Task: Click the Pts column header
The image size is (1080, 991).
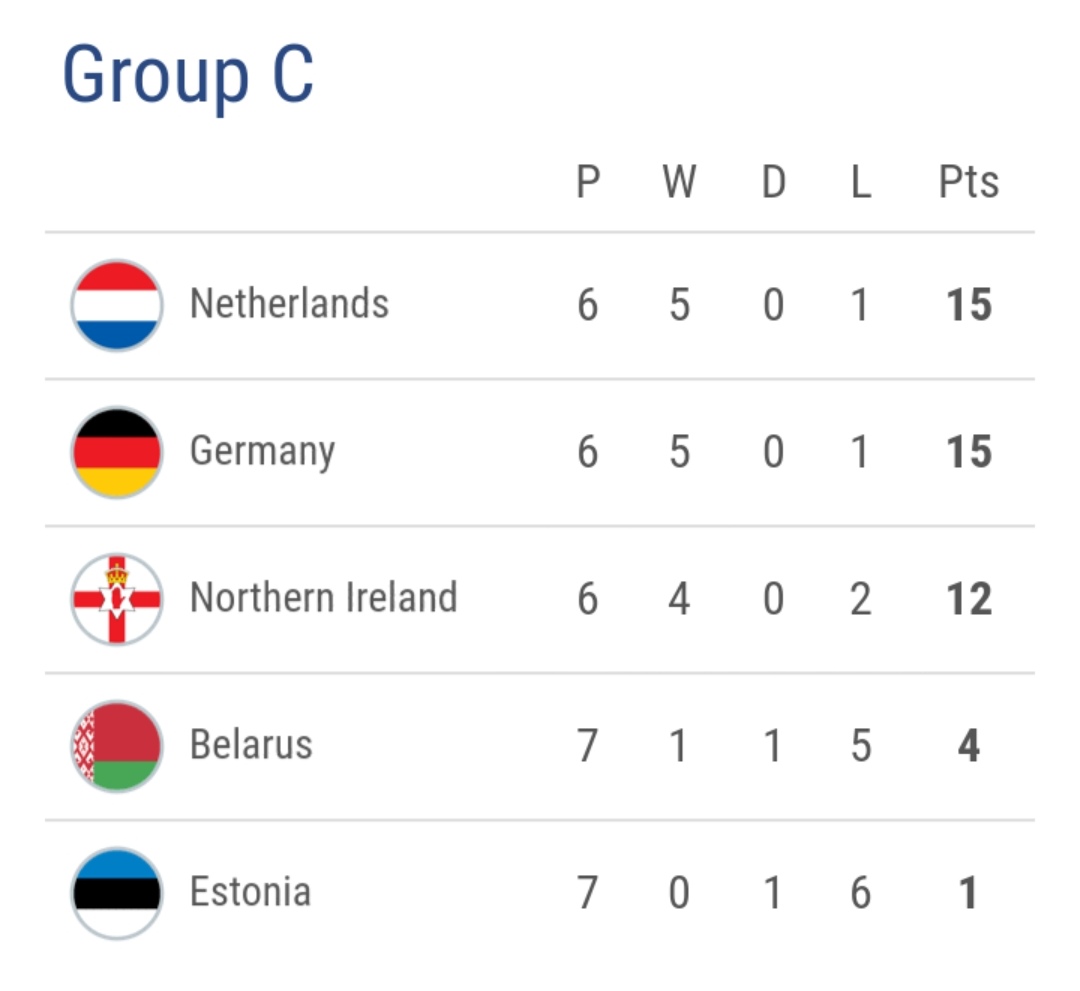Action: tap(968, 183)
